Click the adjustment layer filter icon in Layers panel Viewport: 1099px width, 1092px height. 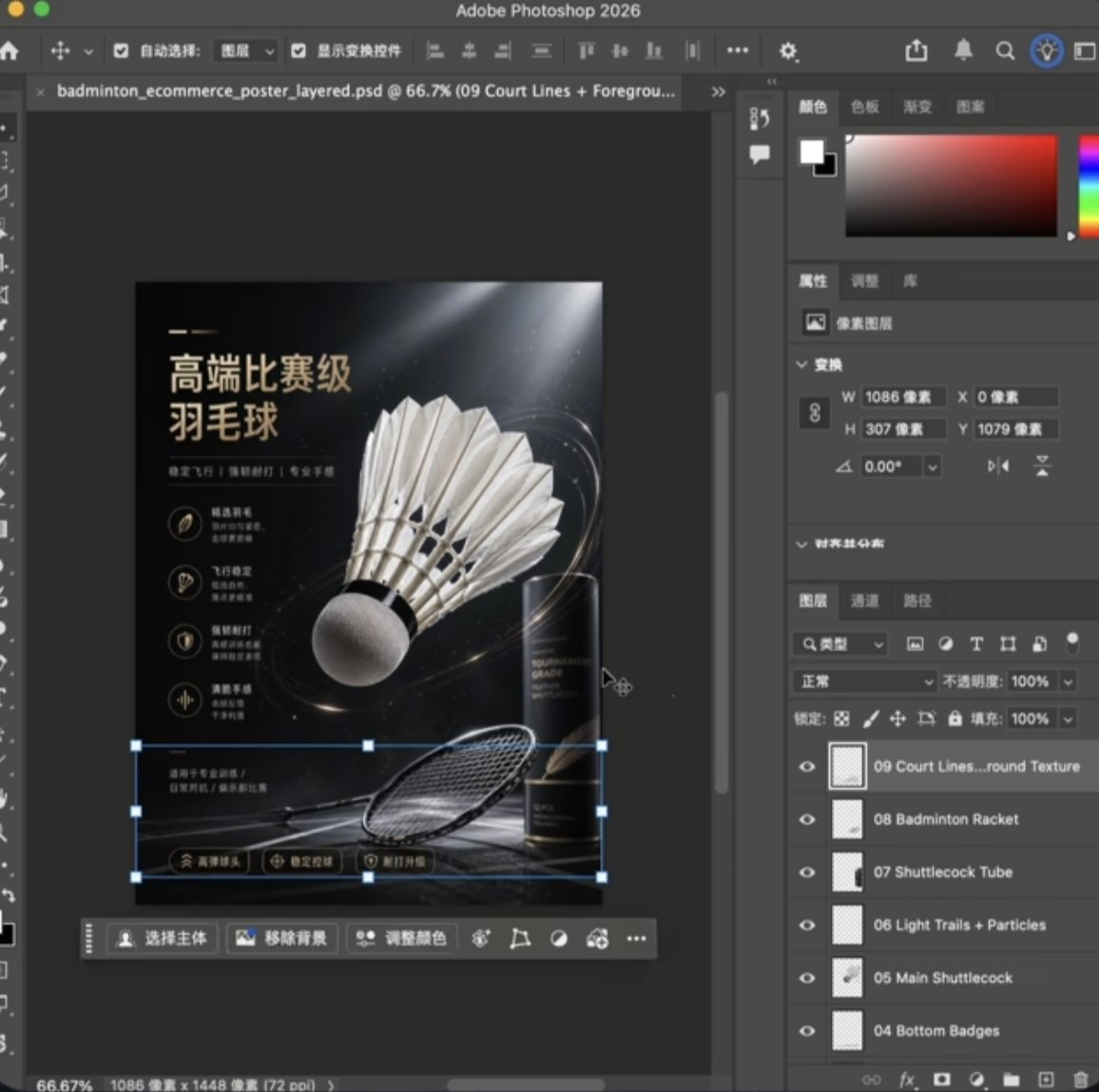945,643
